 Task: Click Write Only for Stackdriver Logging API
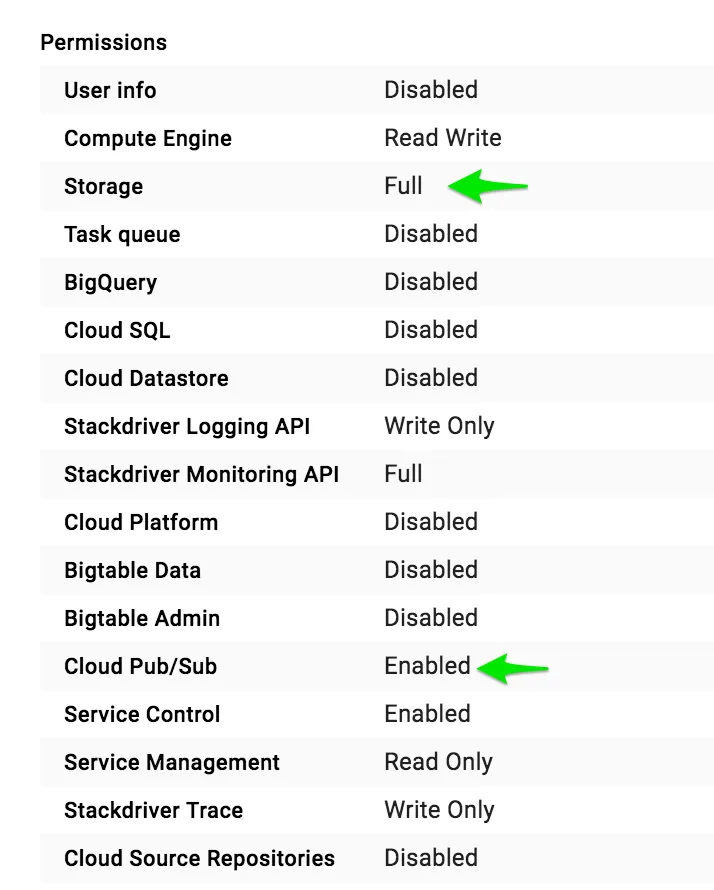pos(439,426)
